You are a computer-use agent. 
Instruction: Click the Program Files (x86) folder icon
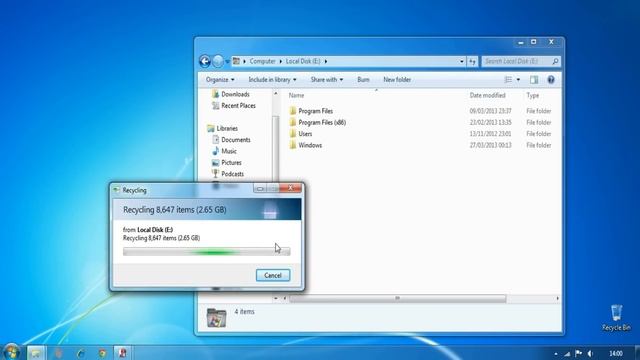coord(292,122)
